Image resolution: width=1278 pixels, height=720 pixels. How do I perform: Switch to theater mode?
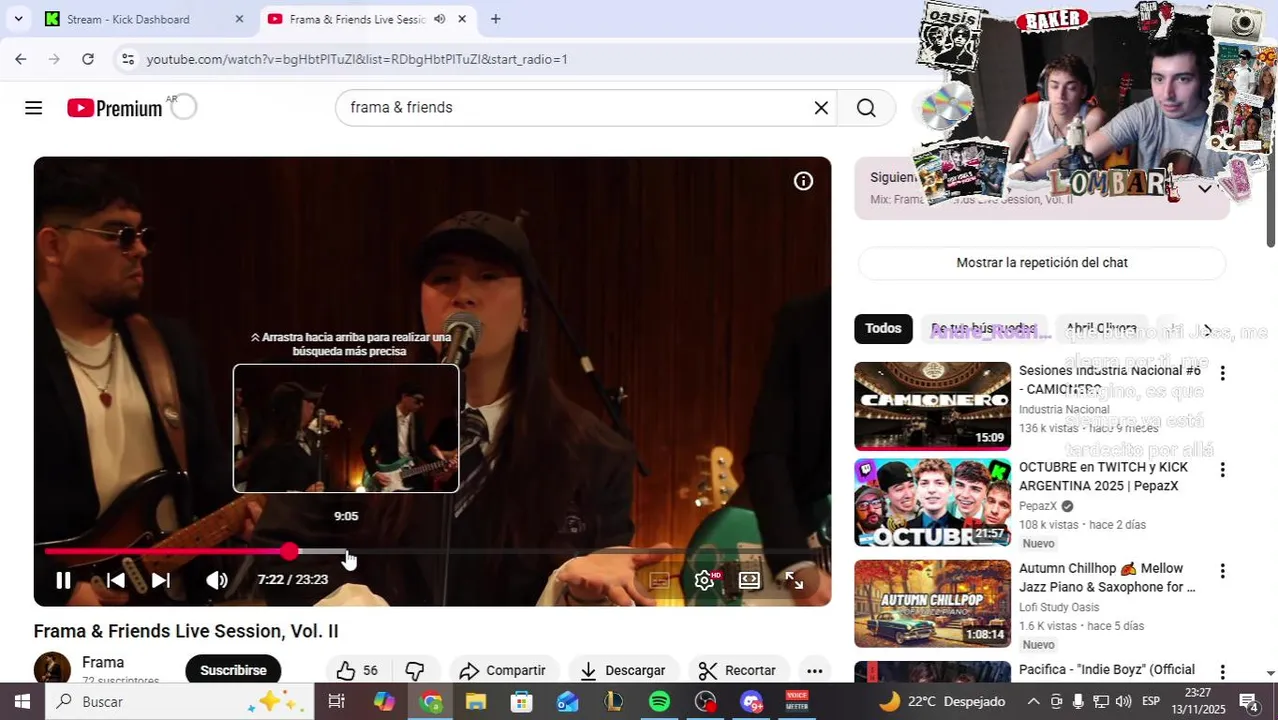(x=749, y=580)
